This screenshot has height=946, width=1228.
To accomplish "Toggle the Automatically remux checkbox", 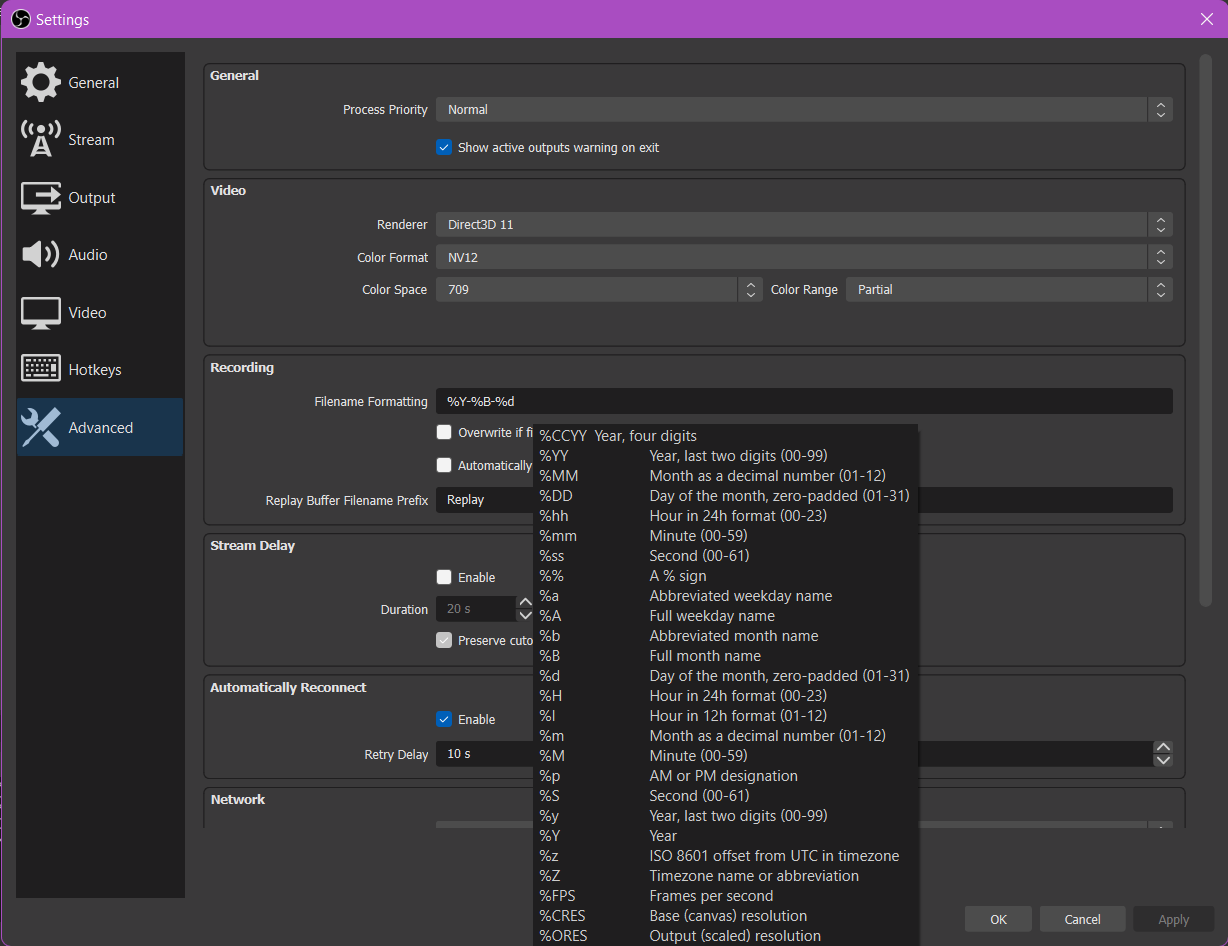I will pyautogui.click(x=444, y=465).
